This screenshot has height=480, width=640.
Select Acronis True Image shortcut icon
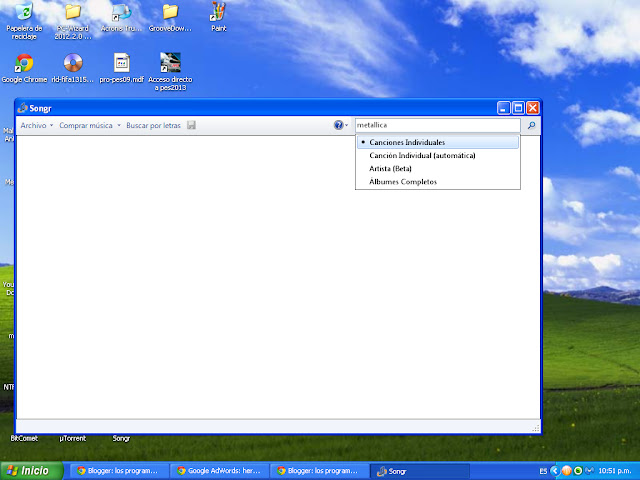[x=122, y=18]
